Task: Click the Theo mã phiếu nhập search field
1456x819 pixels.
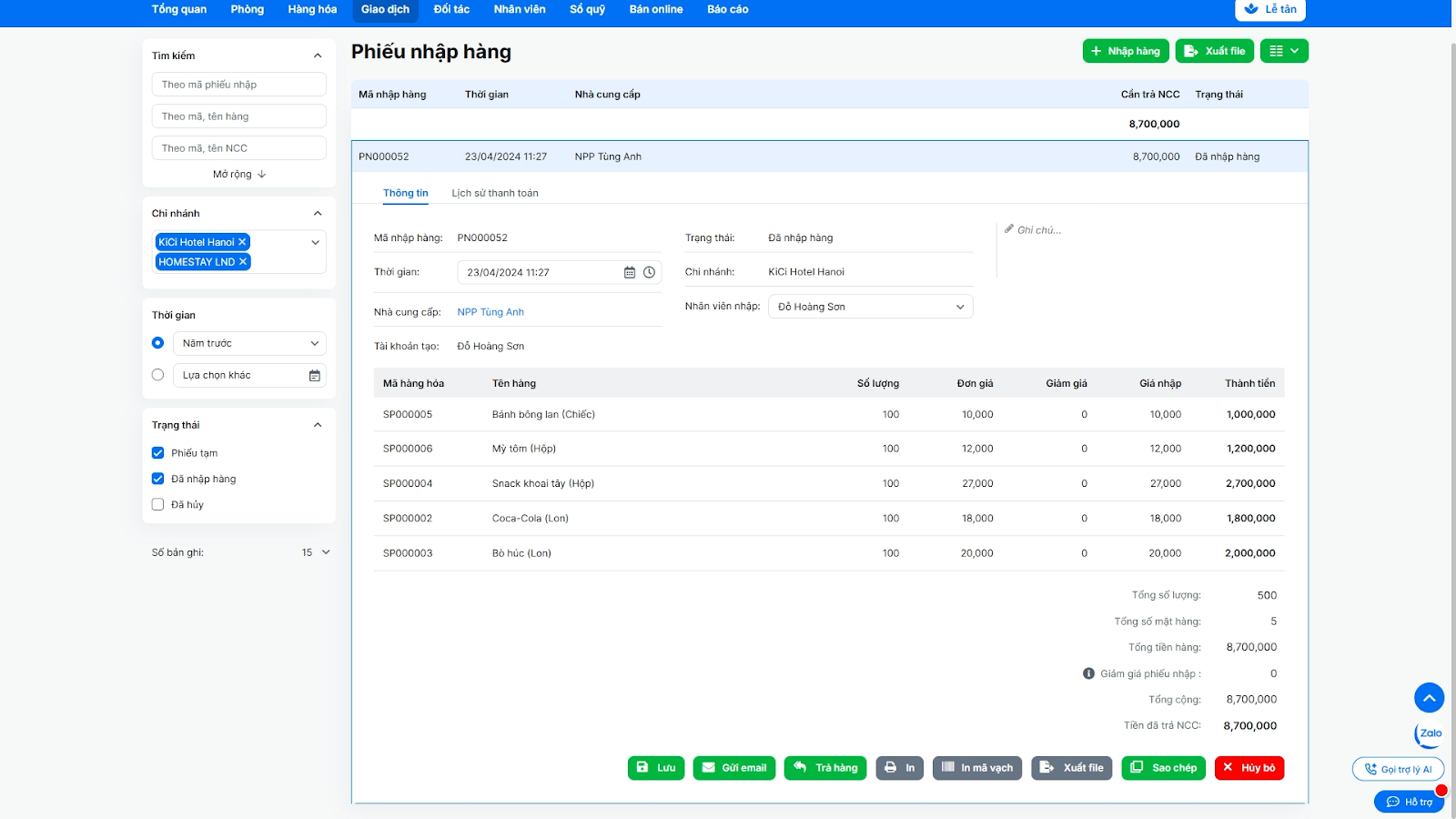Action: [x=239, y=85]
